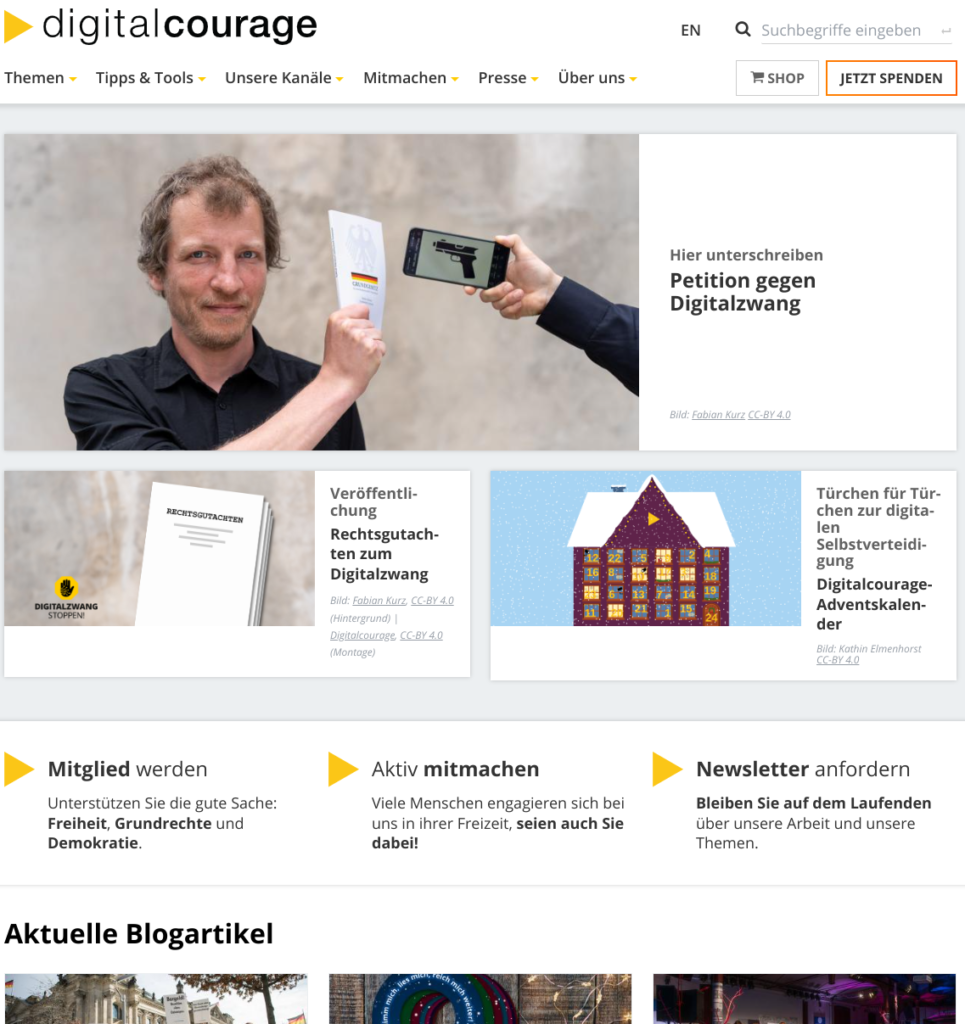Image resolution: width=965 pixels, height=1024 pixels.
Task: Expand the Themen dropdown menu
Action: pyautogui.click(x=40, y=78)
